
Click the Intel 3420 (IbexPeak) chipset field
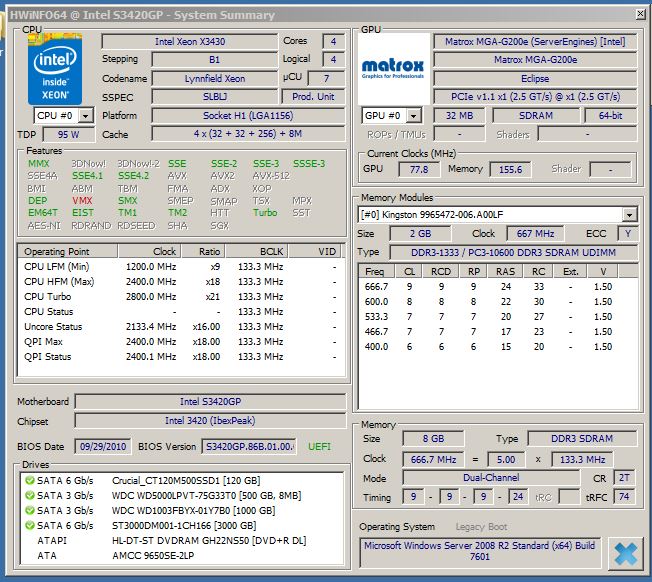210,421
